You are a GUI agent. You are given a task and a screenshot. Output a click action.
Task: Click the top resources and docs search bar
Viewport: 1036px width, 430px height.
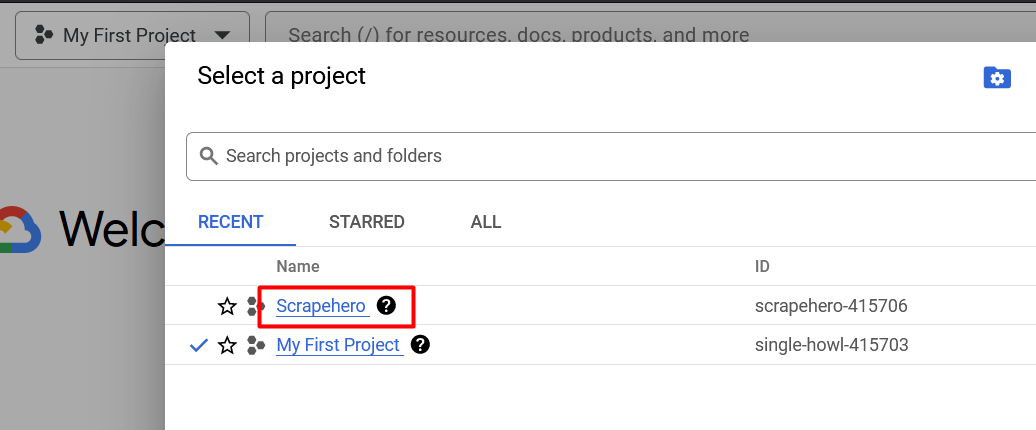(x=651, y=35)
